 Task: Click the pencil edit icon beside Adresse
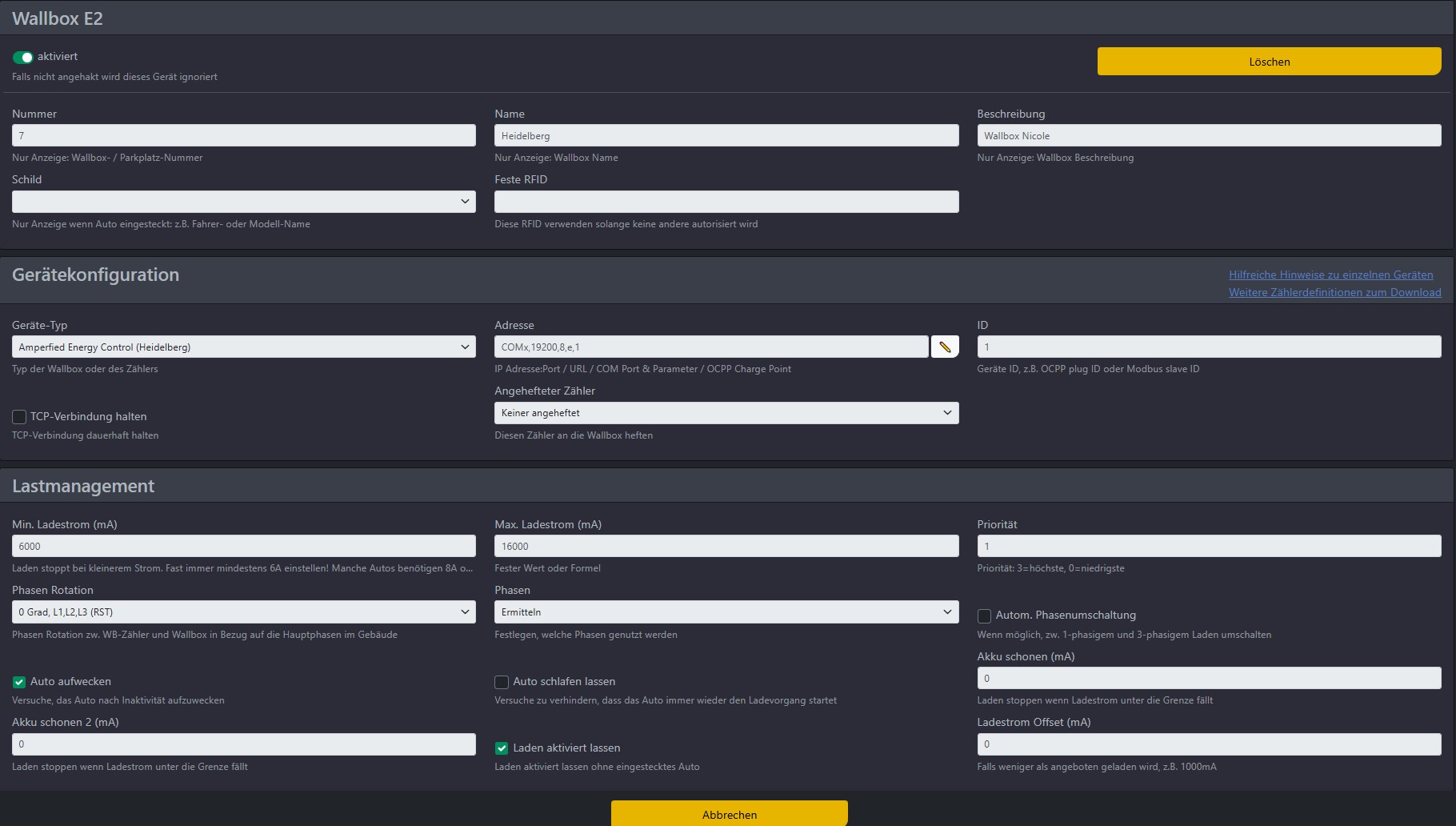pos(945,347)
